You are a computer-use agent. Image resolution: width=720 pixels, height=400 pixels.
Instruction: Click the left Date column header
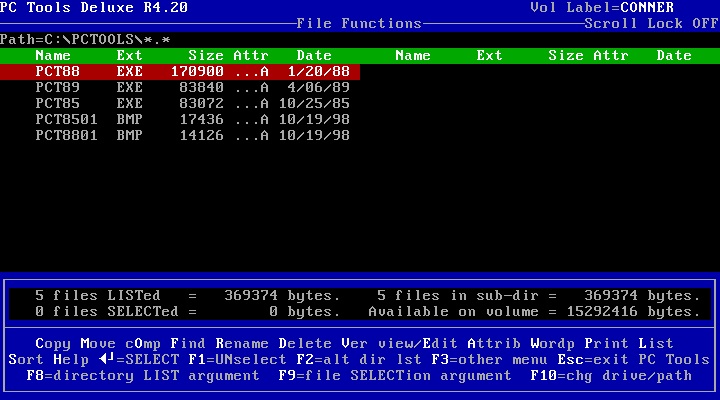point(314,56)
